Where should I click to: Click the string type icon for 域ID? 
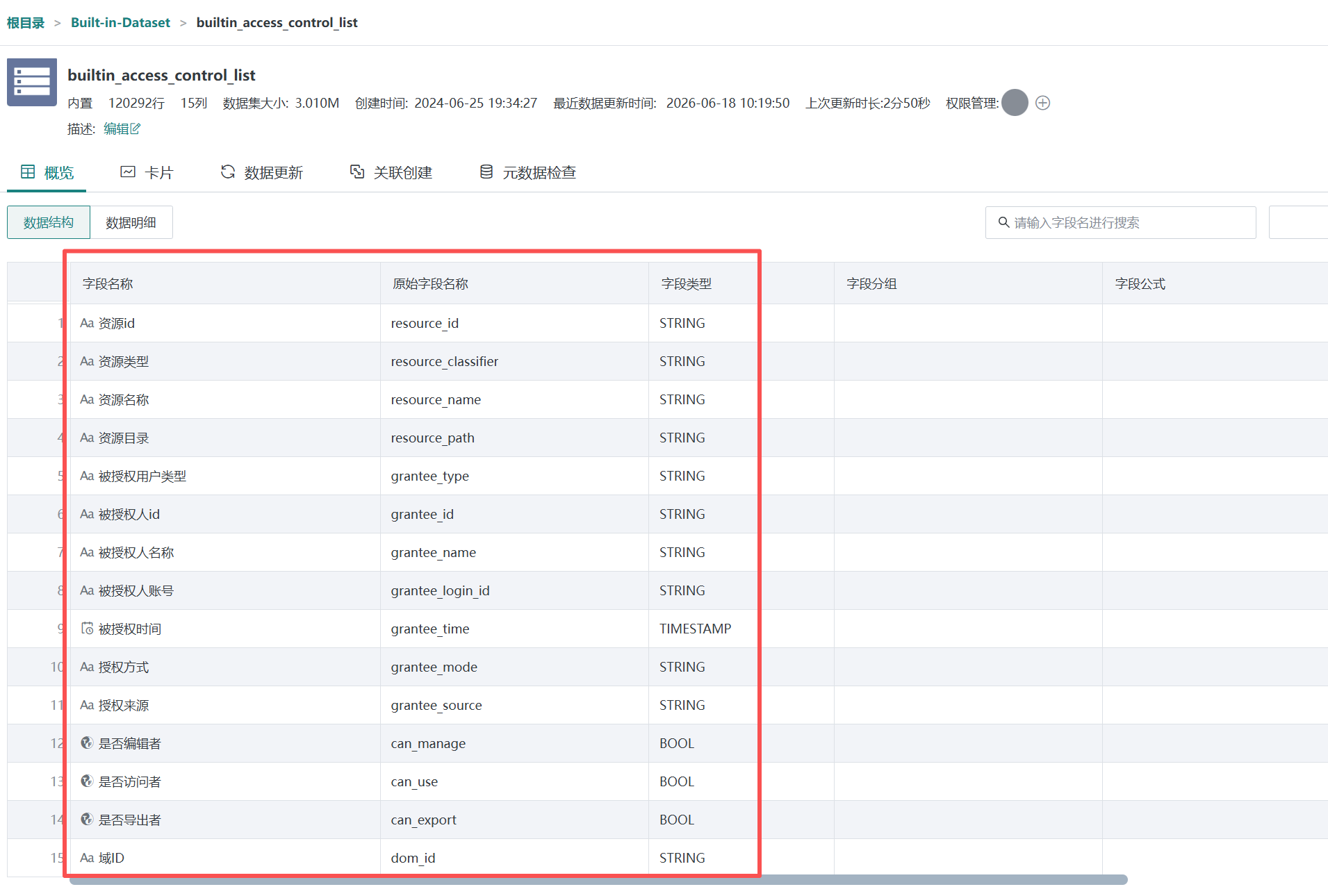coord(87,858)
